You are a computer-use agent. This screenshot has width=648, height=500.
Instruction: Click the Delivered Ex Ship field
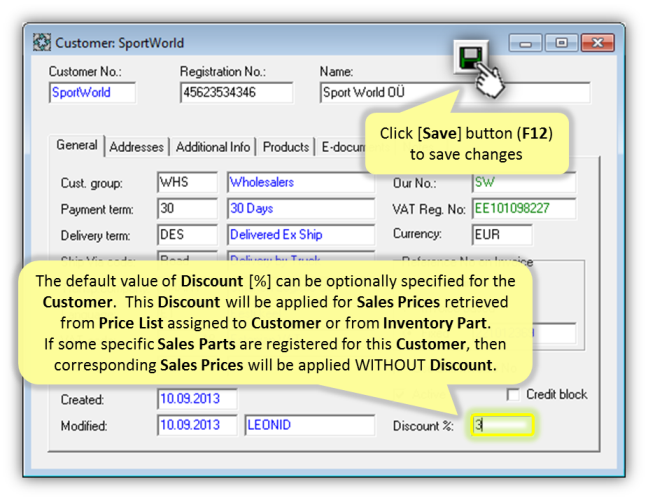(301, 235)
